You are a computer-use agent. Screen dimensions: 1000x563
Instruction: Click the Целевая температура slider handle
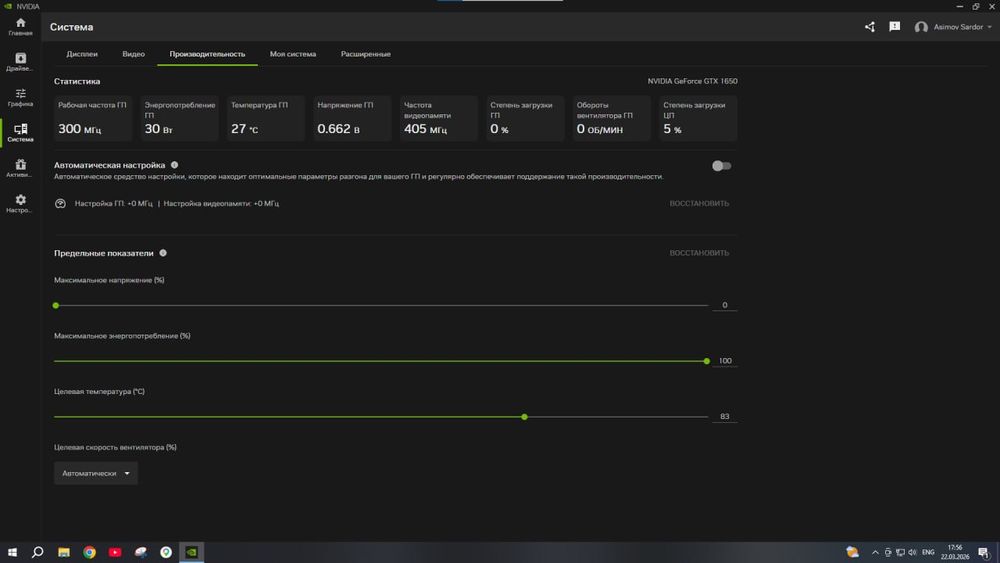coord(524,417)
